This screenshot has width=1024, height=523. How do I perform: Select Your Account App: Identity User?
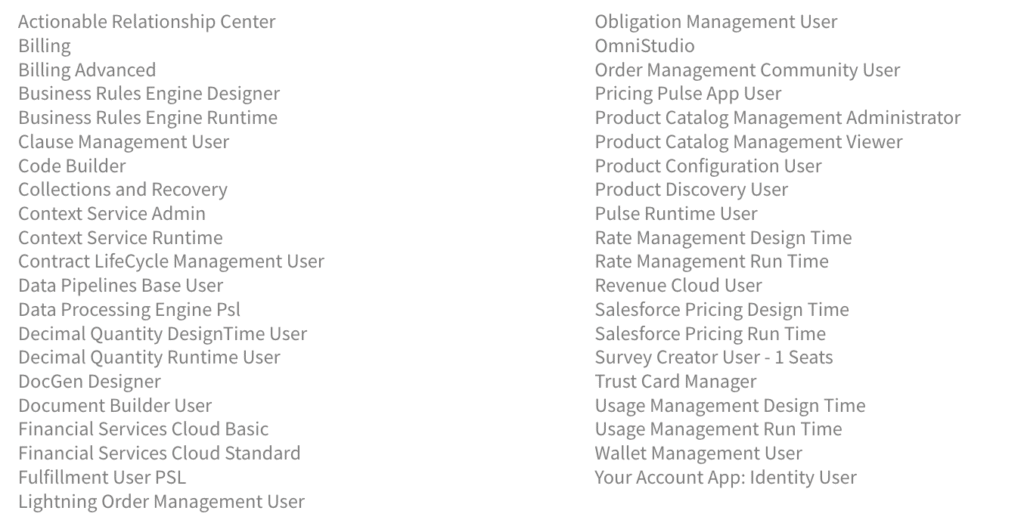[725, 478]
